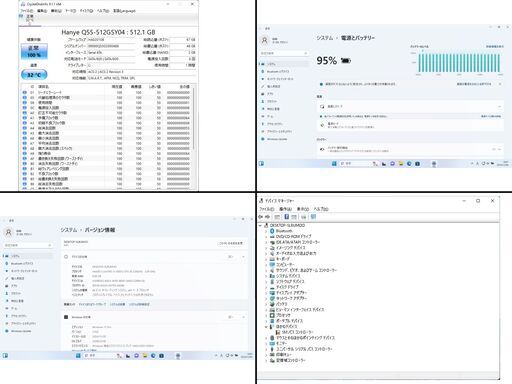Open File Explorer on power settings taskbar
Screen dimensions: 512x384
(401, 164)
